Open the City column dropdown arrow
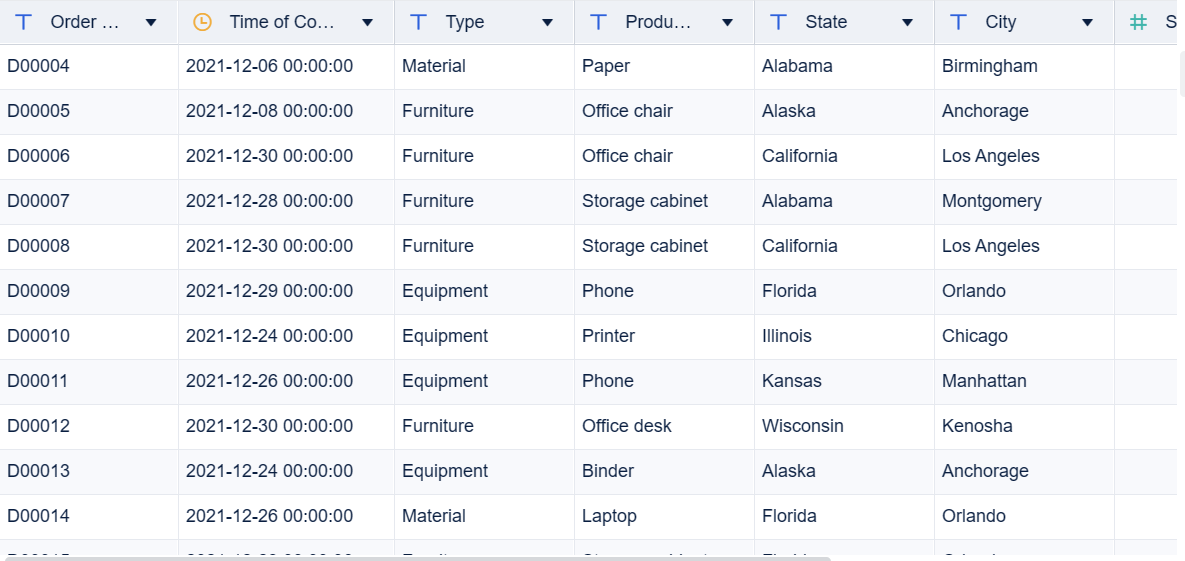The image size is (1185, 561). (1087, 23)
